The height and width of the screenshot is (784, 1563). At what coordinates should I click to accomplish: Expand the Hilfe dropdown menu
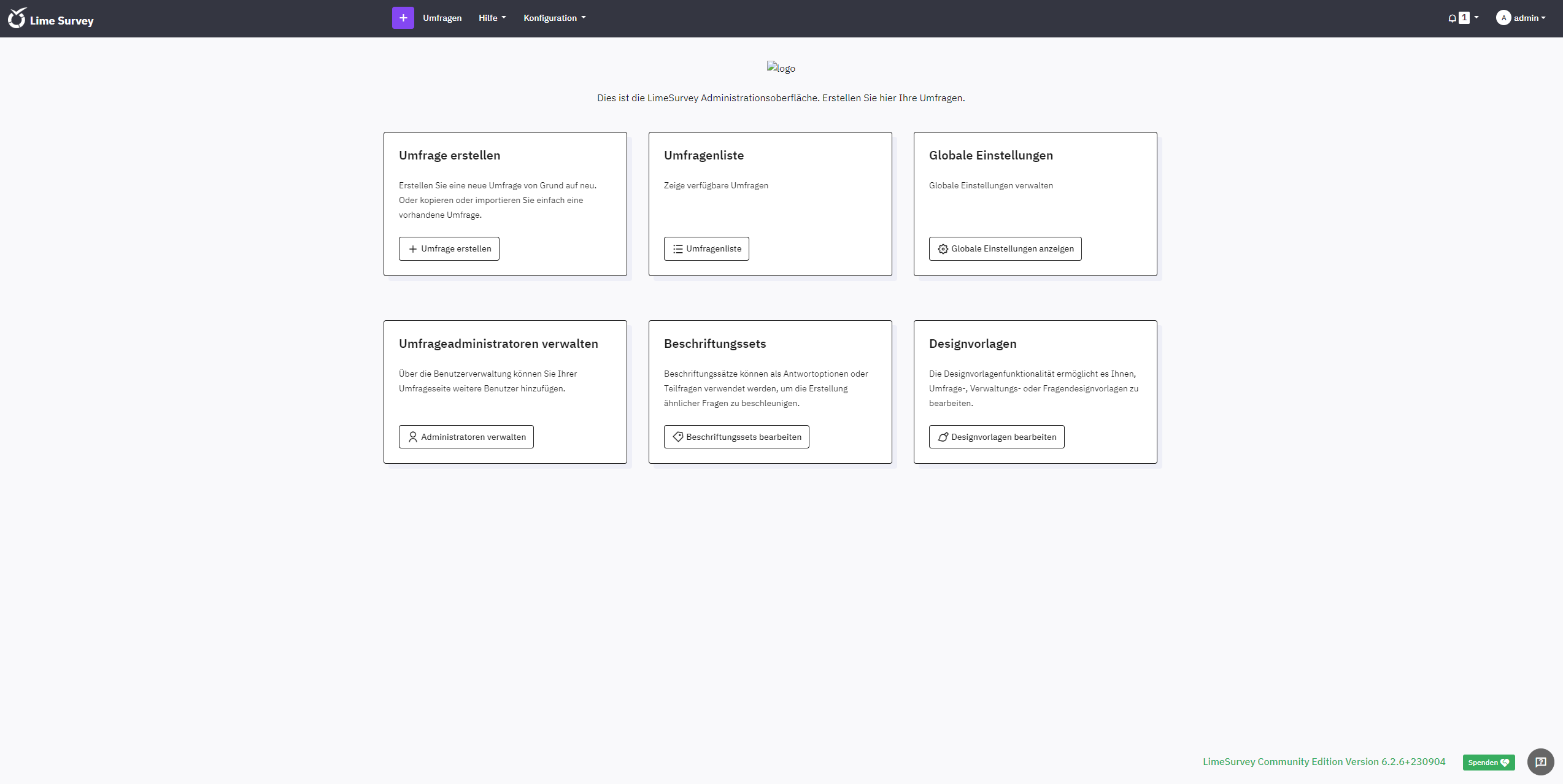click(x=493, y=18)
